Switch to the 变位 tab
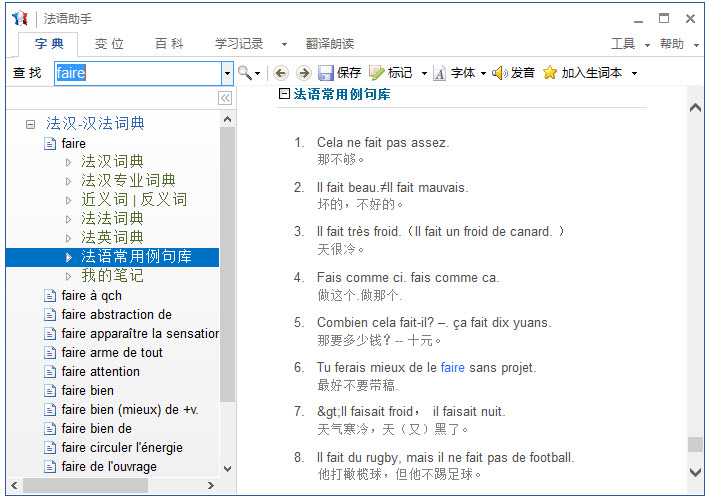The image size is (709, 501). (109, 44)
